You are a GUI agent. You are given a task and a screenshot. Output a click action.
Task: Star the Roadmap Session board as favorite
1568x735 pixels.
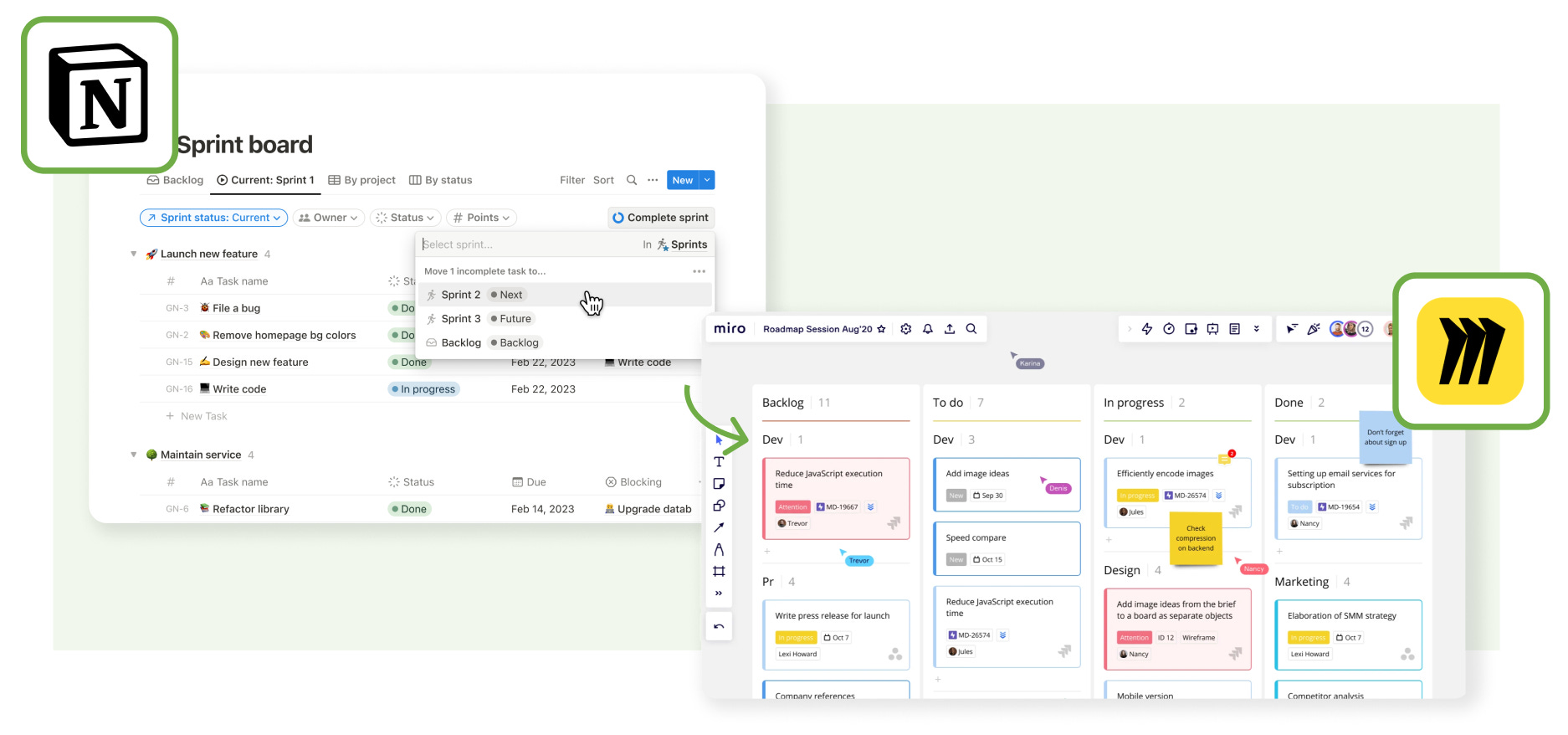[x=881, y=329]
